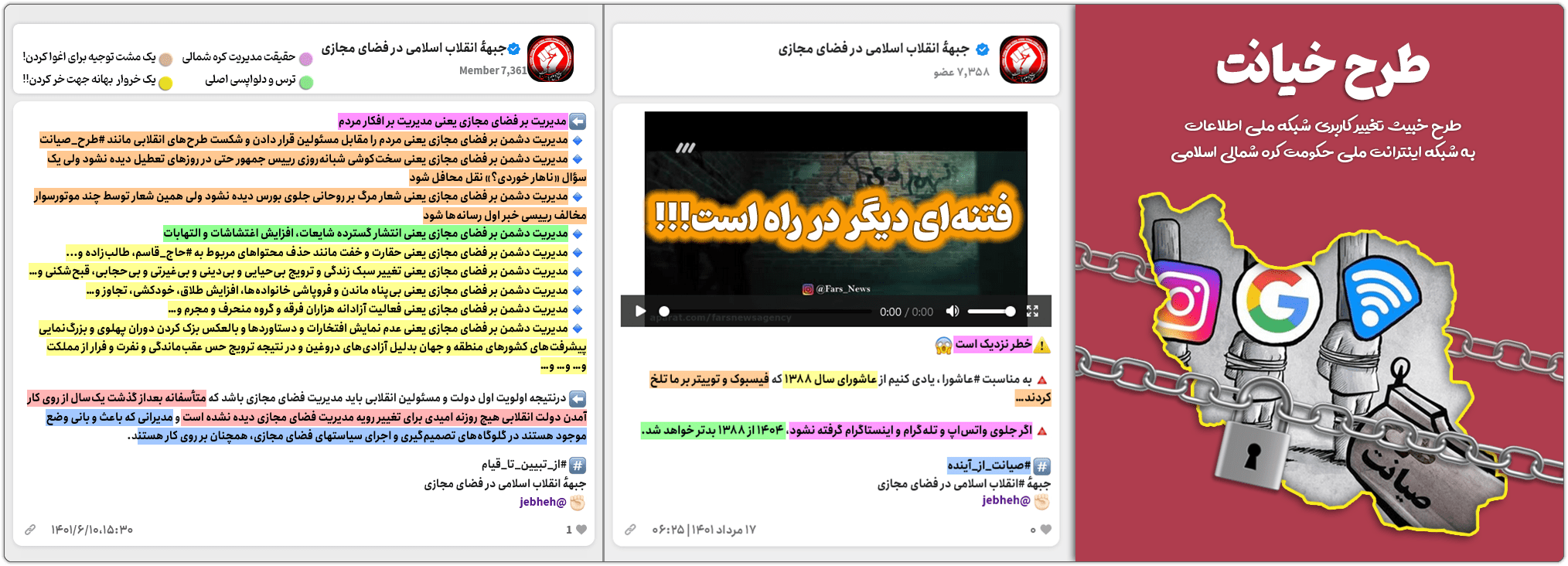Screen dimensions: 1568x566
Task: Open @jebheh mention in the left post
Action: pos(543,502)
